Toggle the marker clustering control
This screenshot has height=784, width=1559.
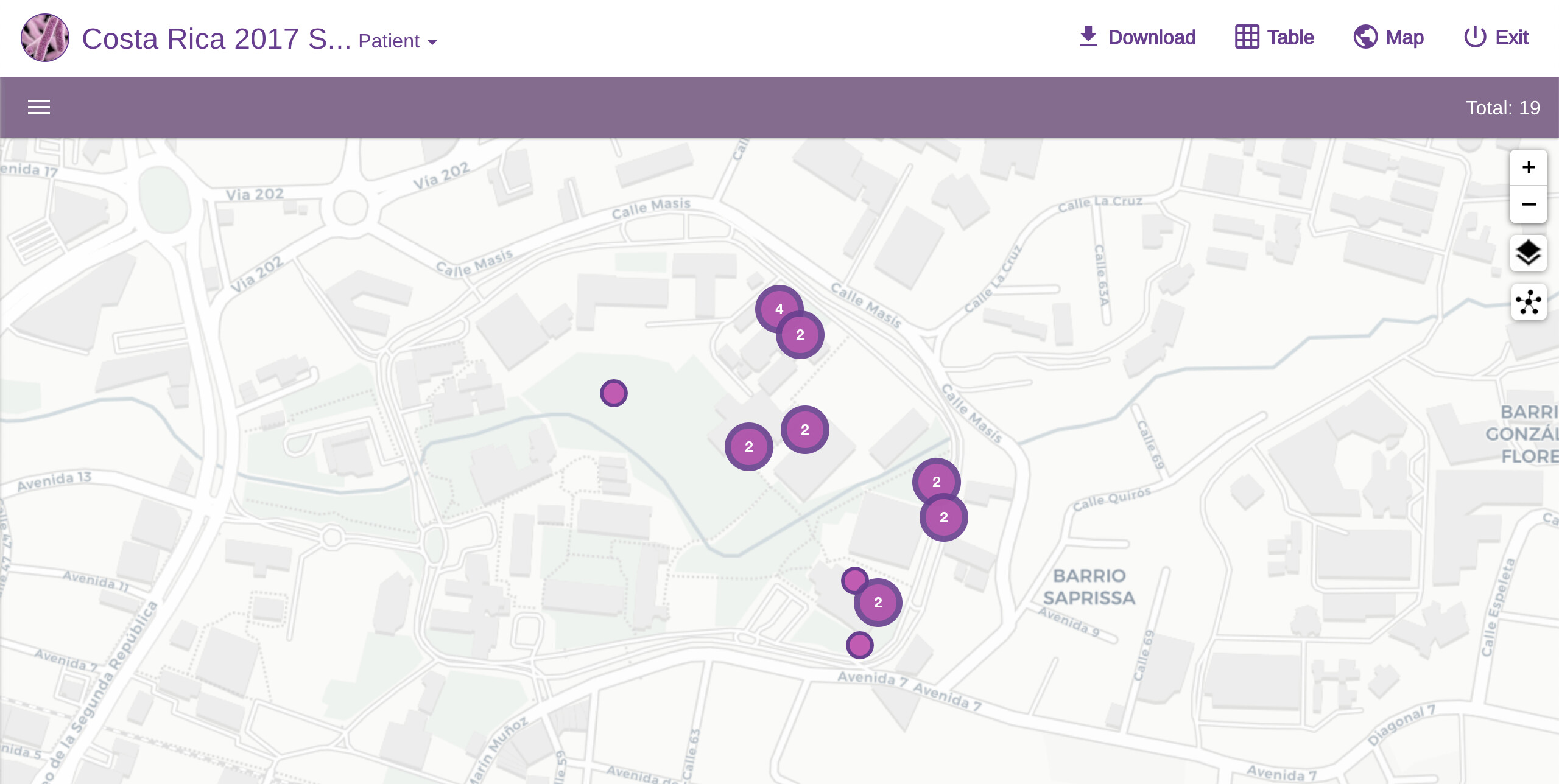1528,302
